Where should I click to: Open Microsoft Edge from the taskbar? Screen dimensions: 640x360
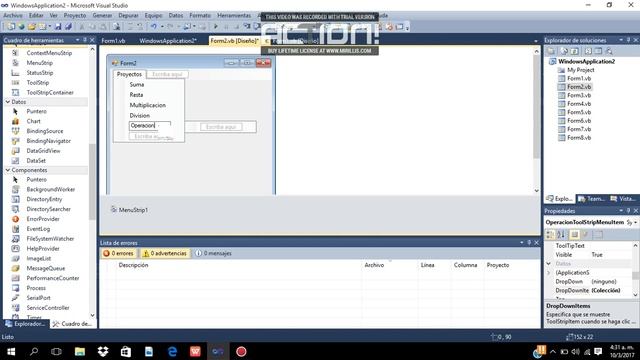point(172,351)
